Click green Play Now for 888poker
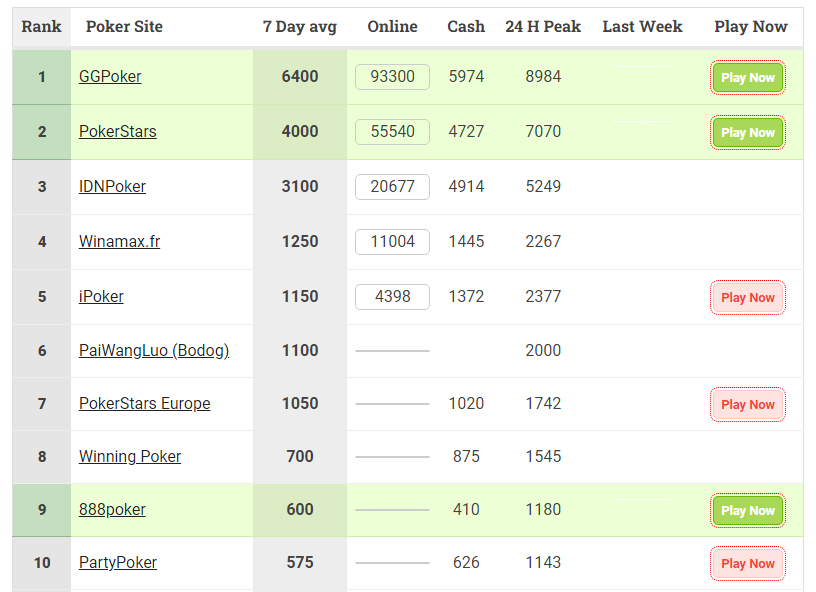816x592 pixels. point(747,511)
